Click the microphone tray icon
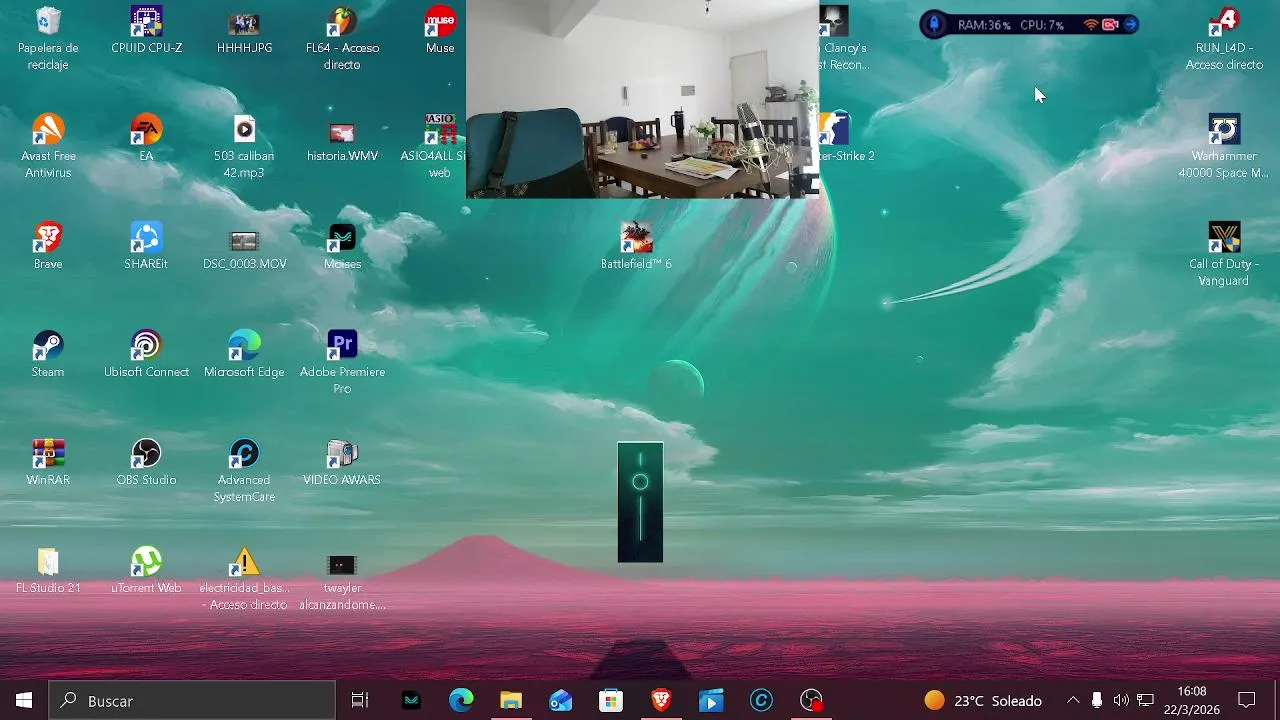This screenshot has width=1280, height=720. (1097, 700)
